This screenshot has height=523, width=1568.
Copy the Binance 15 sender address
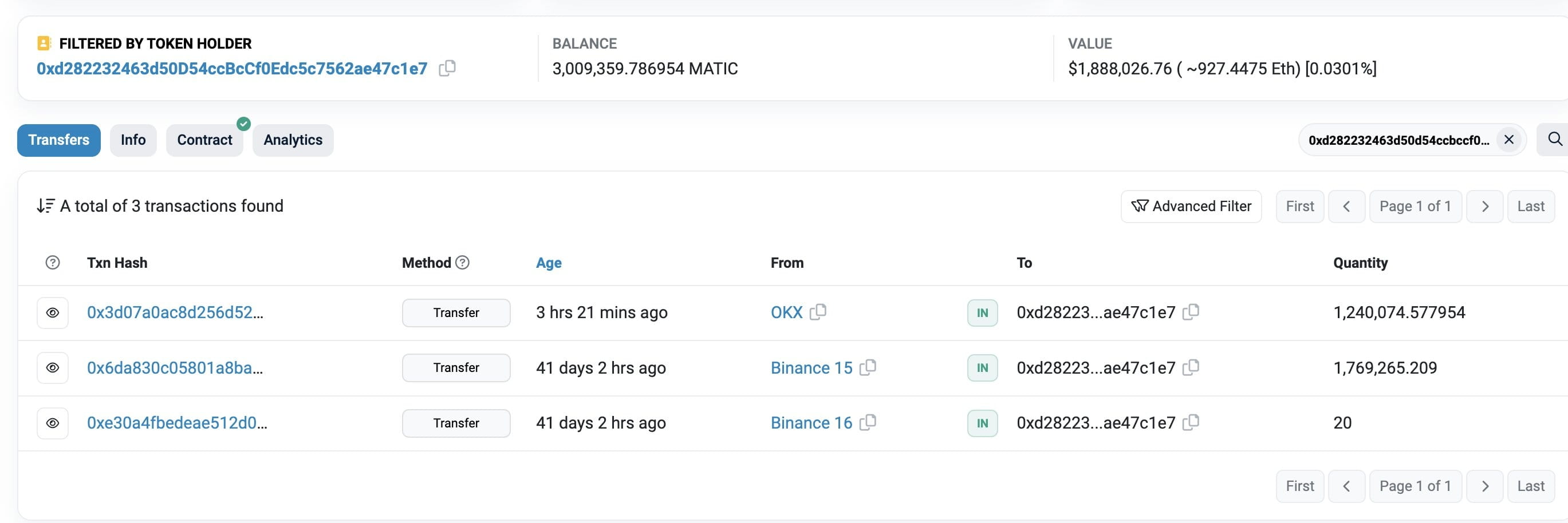click(x=868, y=367)
